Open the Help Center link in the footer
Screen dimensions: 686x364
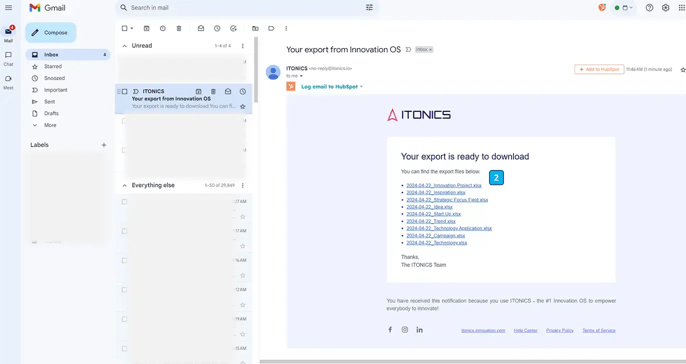tap(525, 330)
